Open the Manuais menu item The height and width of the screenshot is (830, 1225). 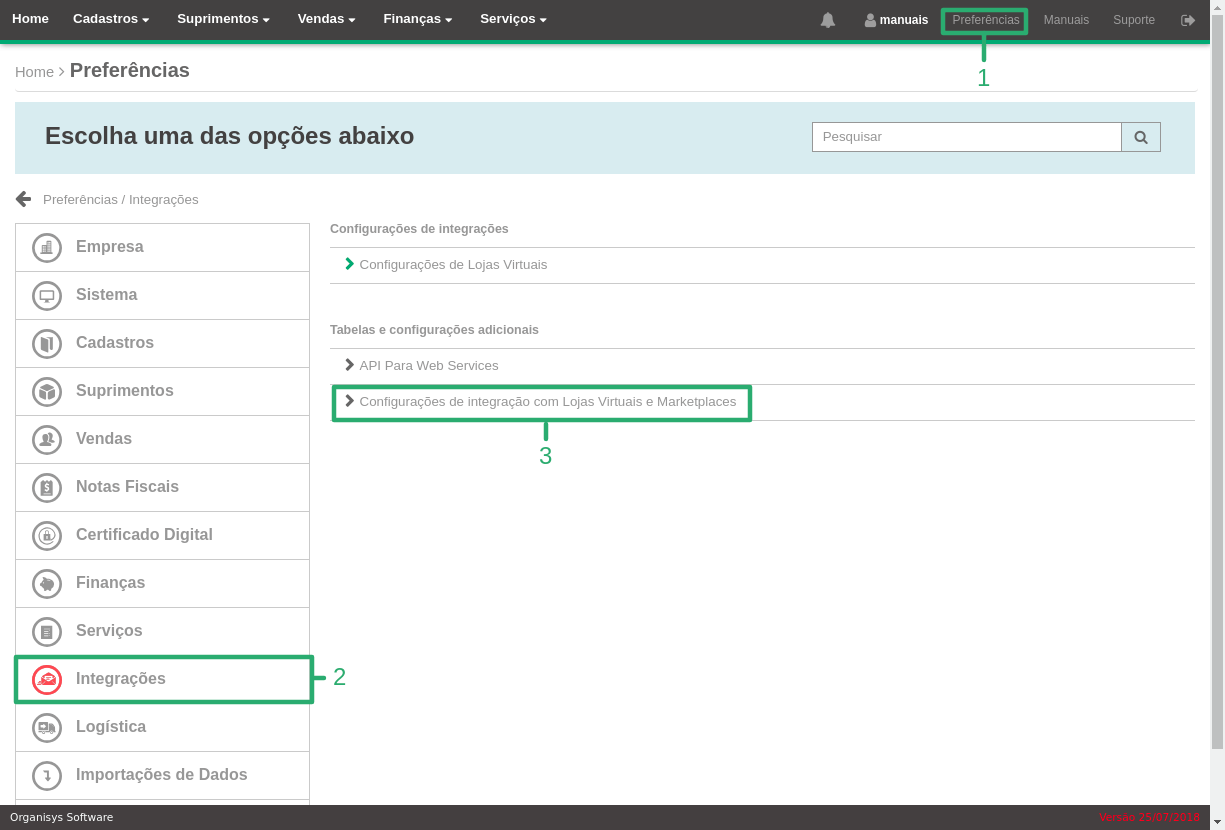tap(1066, 20)
